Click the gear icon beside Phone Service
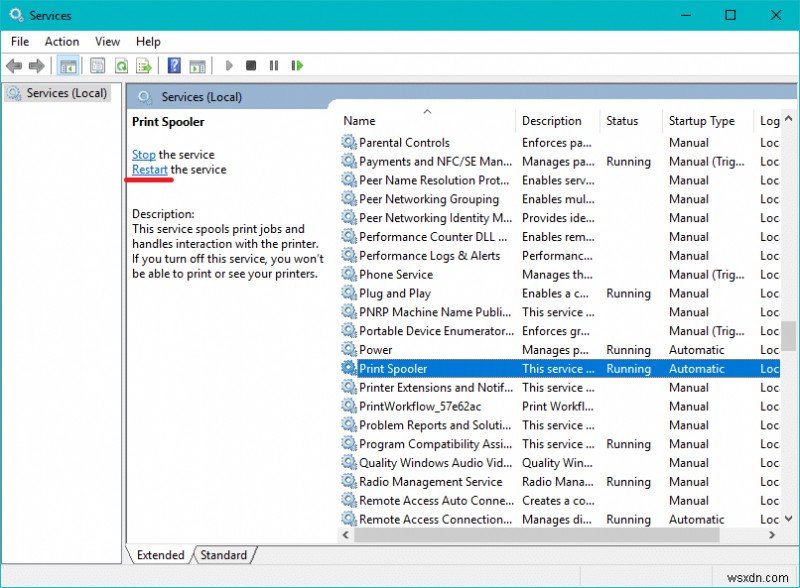The height and width of the screenshot is (588, 800). 349,274
